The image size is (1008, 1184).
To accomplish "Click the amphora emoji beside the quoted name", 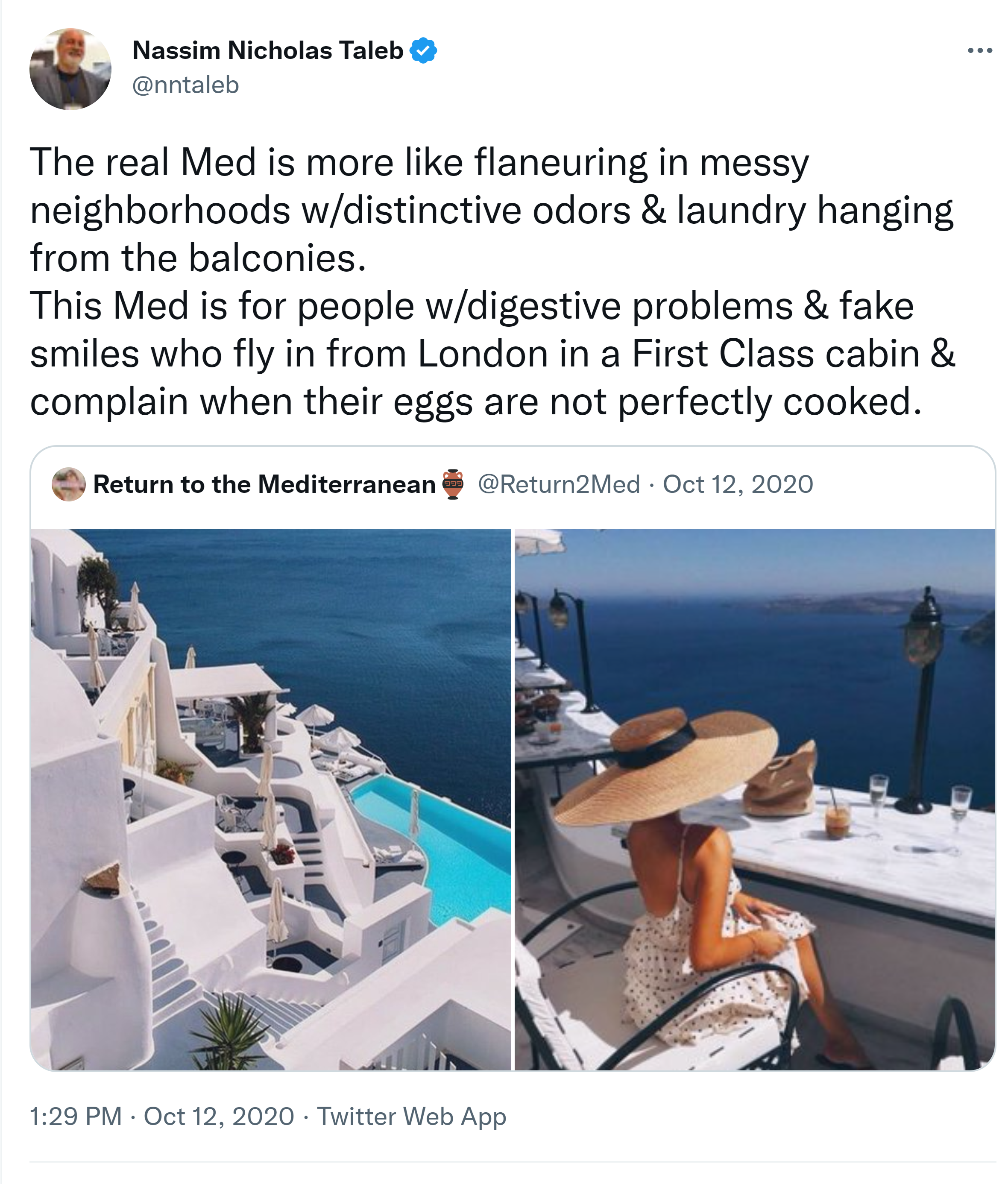I will pos(453,484).
